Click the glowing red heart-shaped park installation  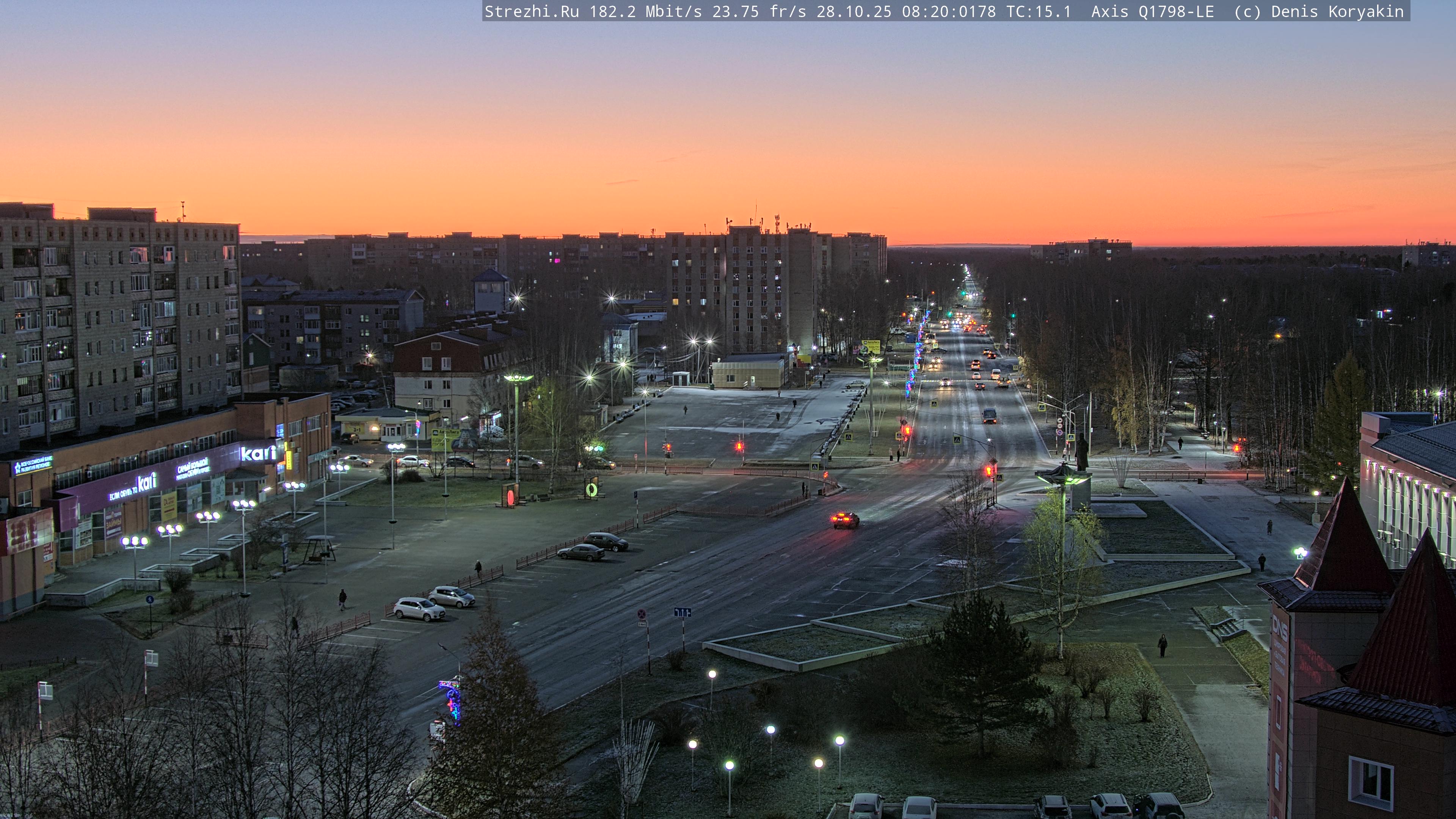point(510,497)
